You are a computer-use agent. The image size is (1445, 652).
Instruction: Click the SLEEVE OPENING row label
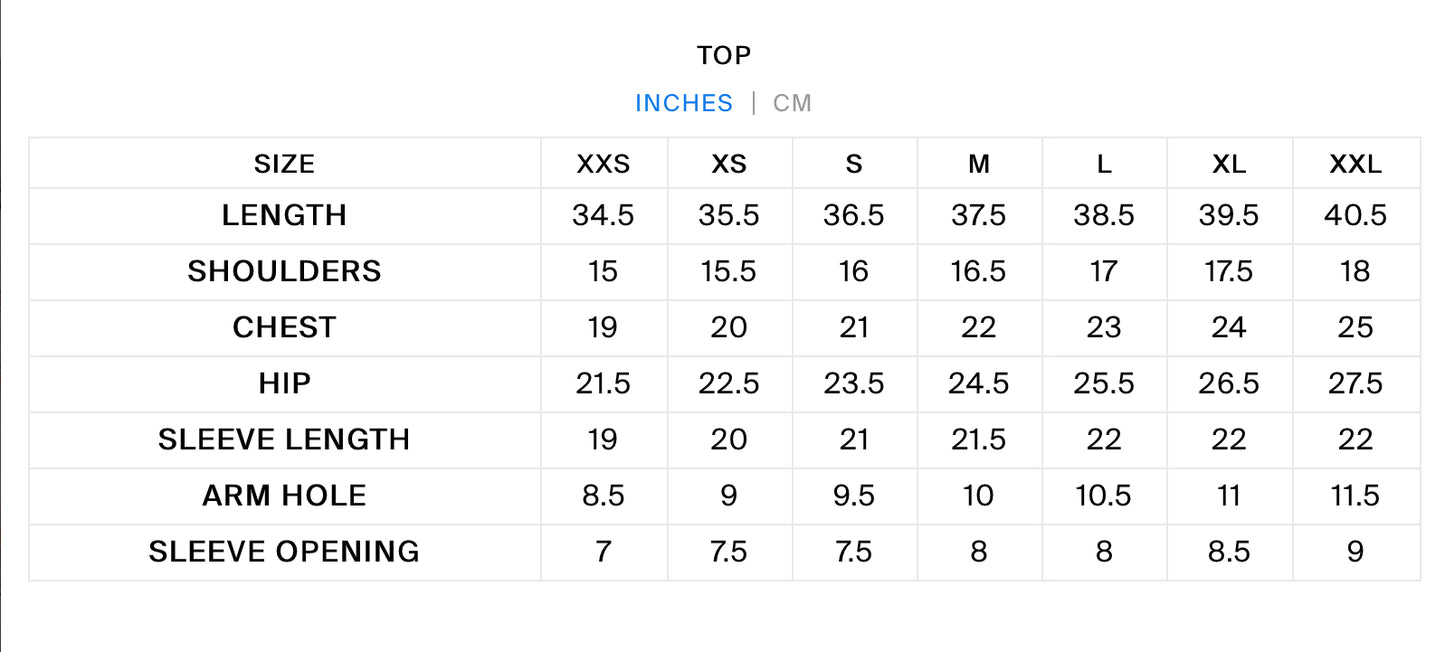coord(284,551)
